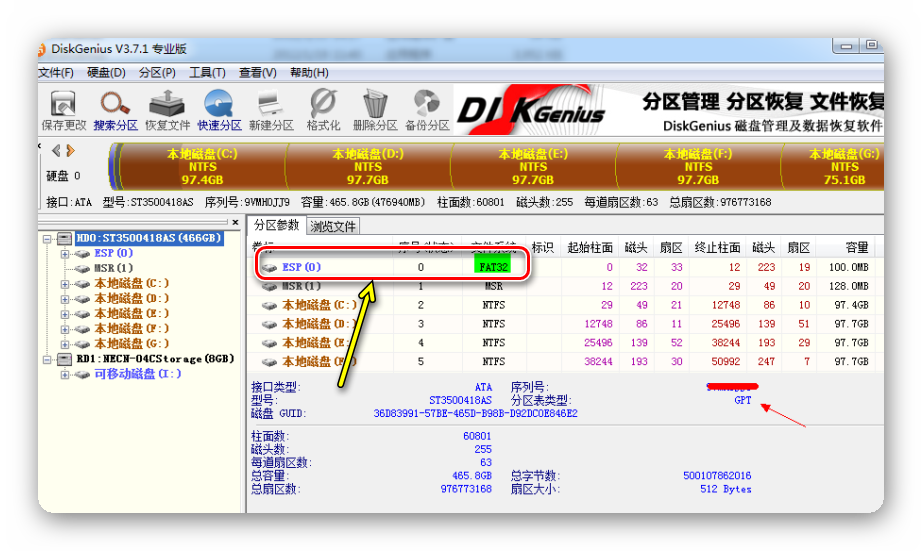The image size is (922, 551).
Task: Select the ESP (0) row in partition table
Action: [x=564, y=268]
